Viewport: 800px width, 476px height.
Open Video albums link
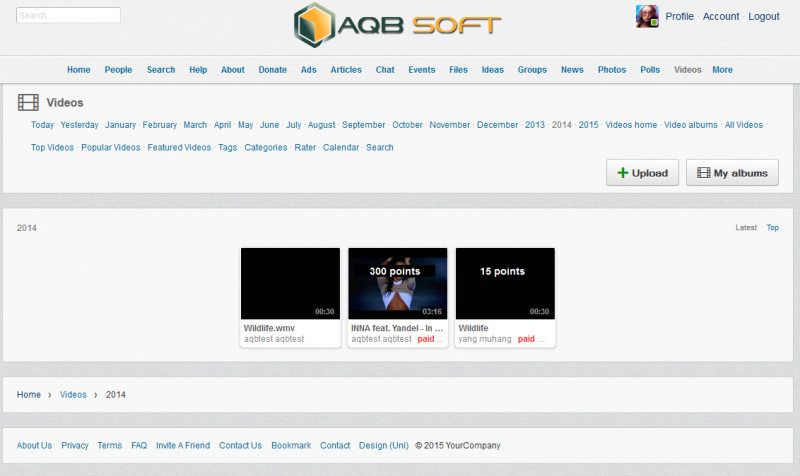(690, 125)
